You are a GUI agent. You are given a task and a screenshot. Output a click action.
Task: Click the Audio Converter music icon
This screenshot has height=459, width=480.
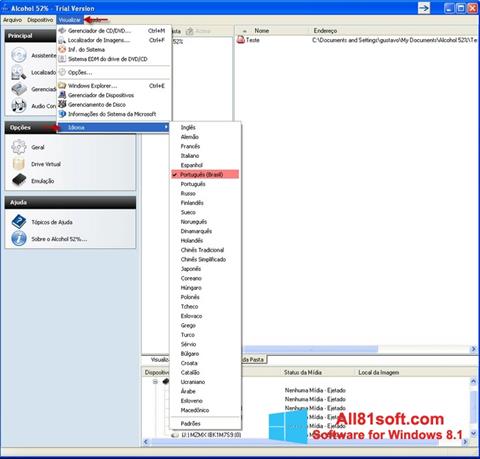19,106
